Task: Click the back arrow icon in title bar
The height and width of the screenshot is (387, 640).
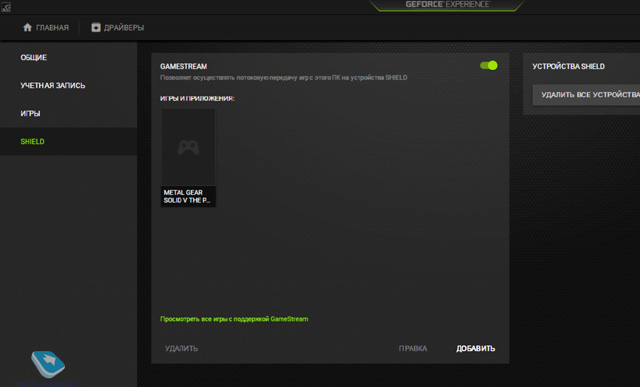Action: tap(6, 7)
